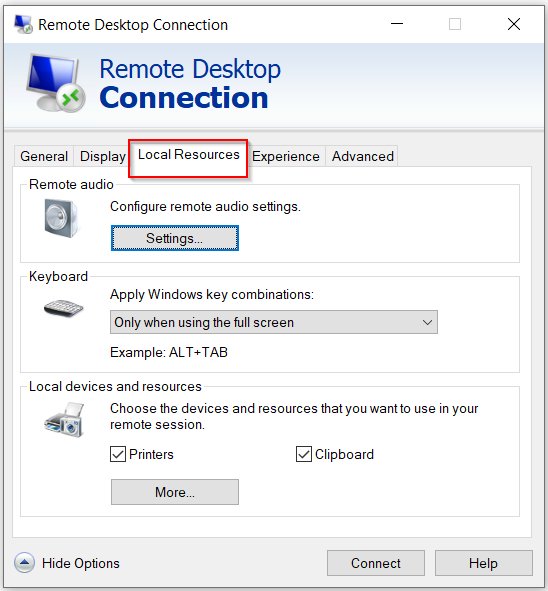Click 'Configure remote audio settings.' text
This screenshot has height=591, width=548.
(x=205, y=207)
